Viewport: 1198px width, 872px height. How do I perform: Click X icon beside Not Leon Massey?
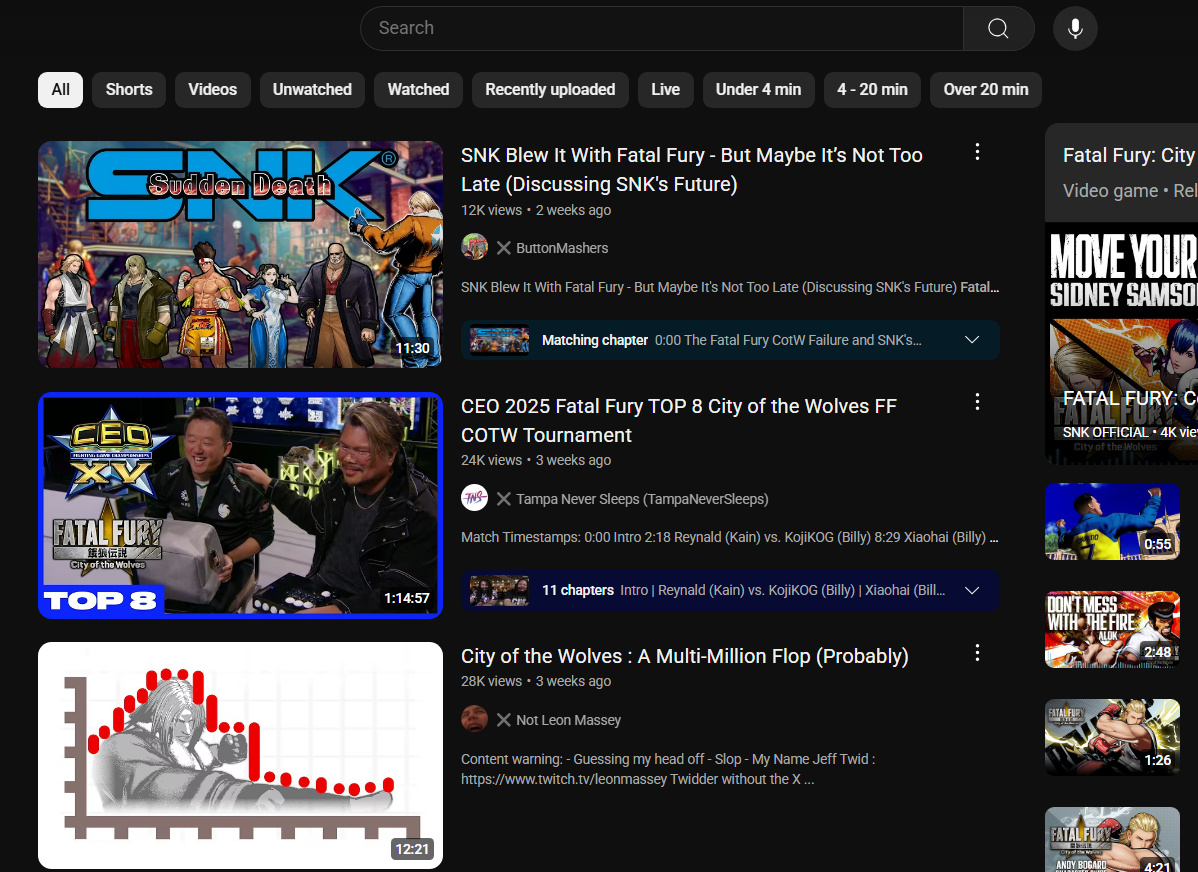click(503, 720)
